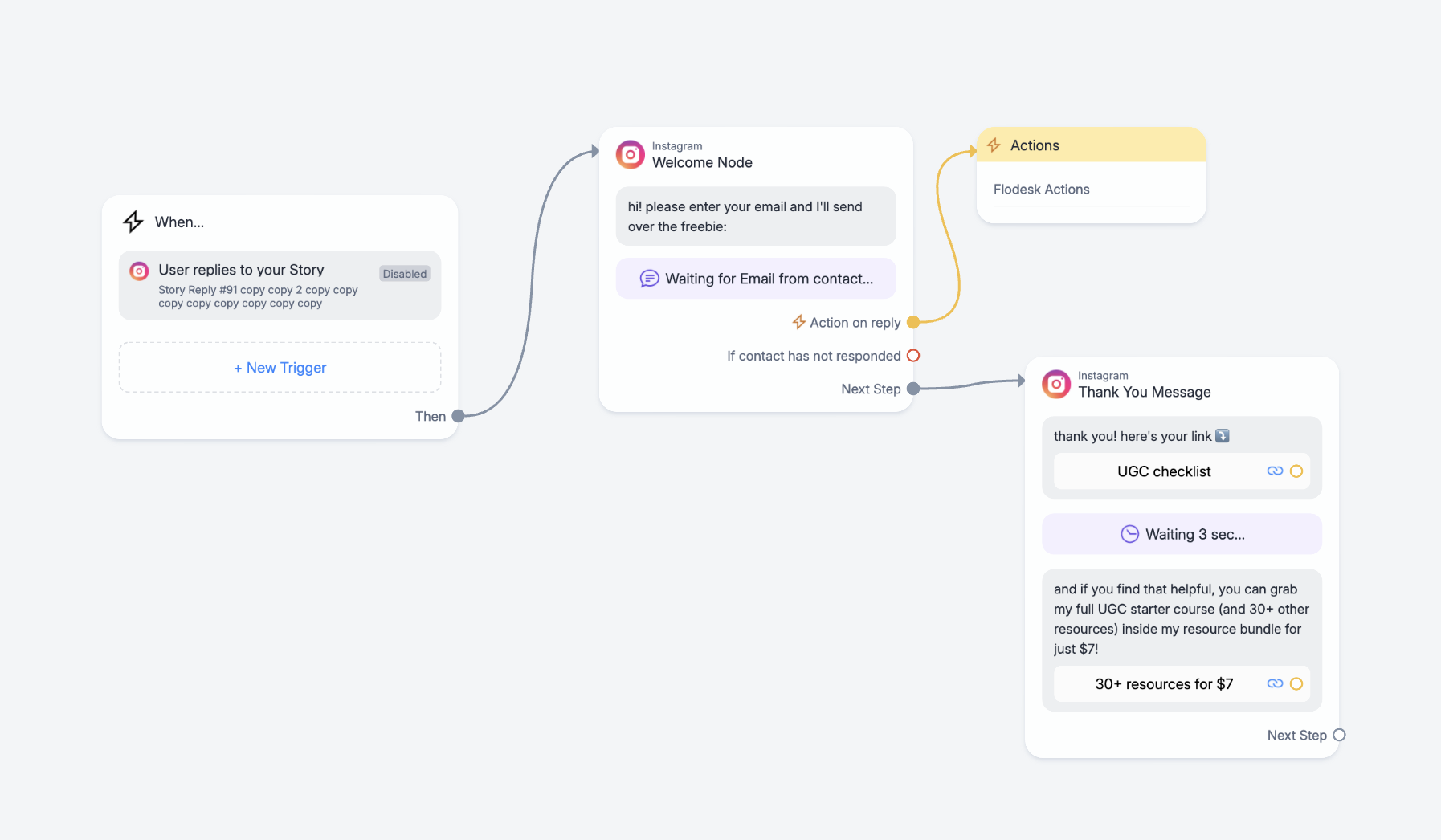Image resolution: width=1441 pixels, height=840 pixels.
Task: Click the clock icon beside Waiting 3 sec
Action: pos(1129,534)
